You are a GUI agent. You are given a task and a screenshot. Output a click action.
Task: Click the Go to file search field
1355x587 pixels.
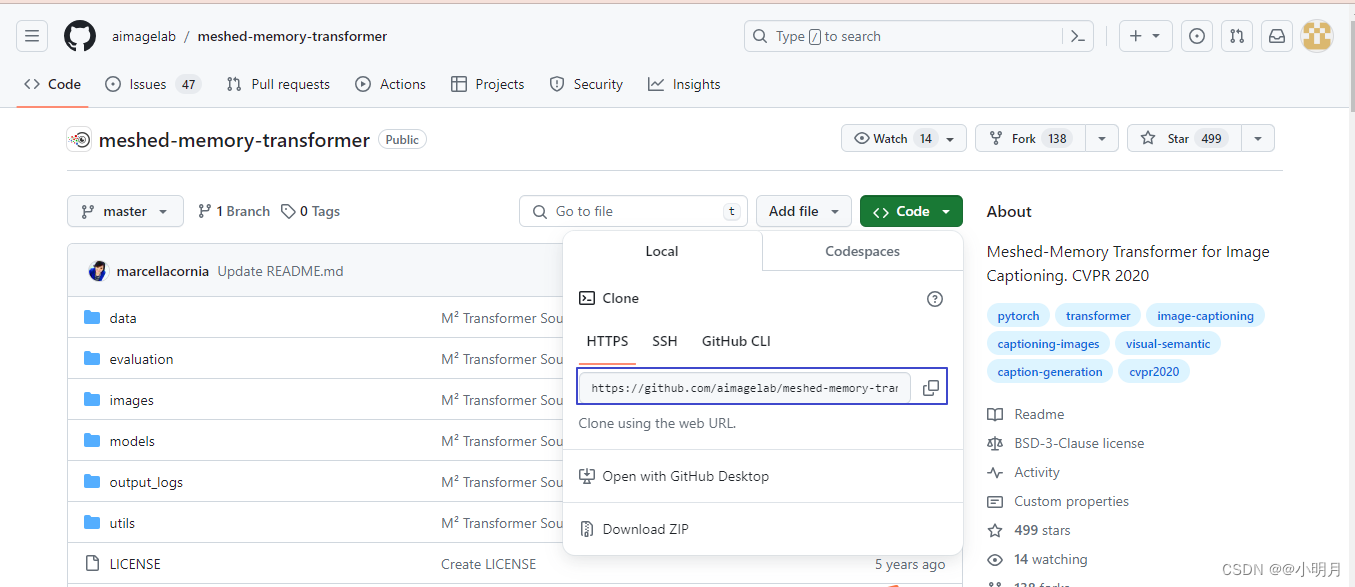pos(634,211)
